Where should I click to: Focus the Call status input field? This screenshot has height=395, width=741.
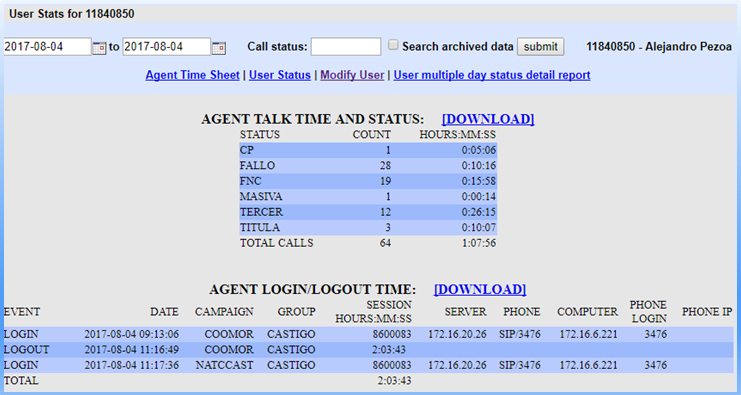(x=346, y=47)
